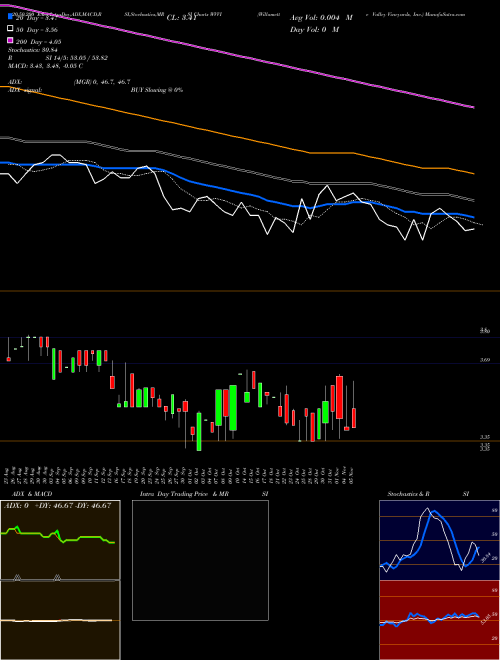Click the 'MACD: 3.48, 3.48, -0.05 C' readout
The height and width of the screenshot is (660, 500).
(x=45, y=66)
